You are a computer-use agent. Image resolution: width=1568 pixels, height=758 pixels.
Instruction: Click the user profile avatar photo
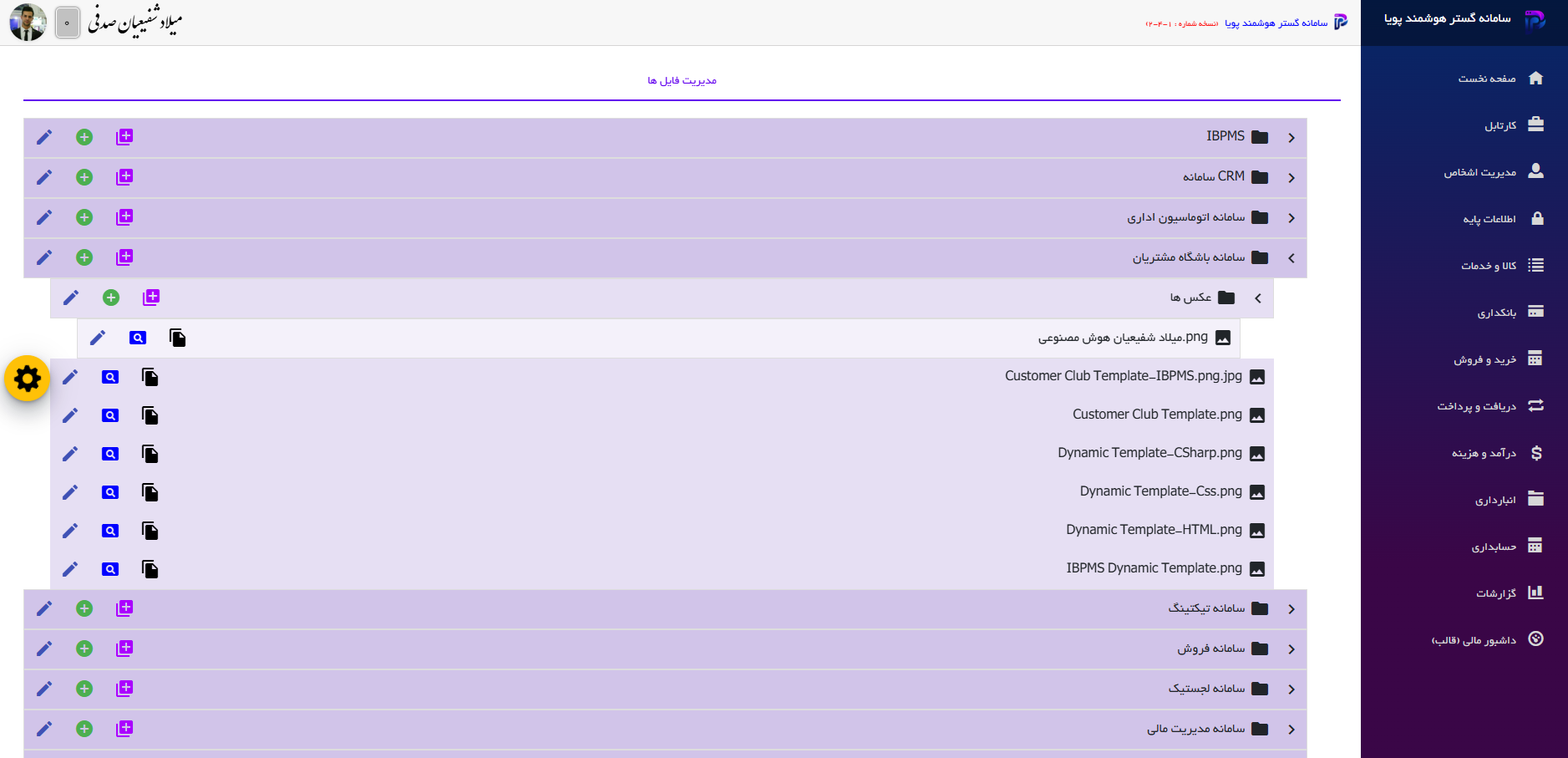click(28, 23)
